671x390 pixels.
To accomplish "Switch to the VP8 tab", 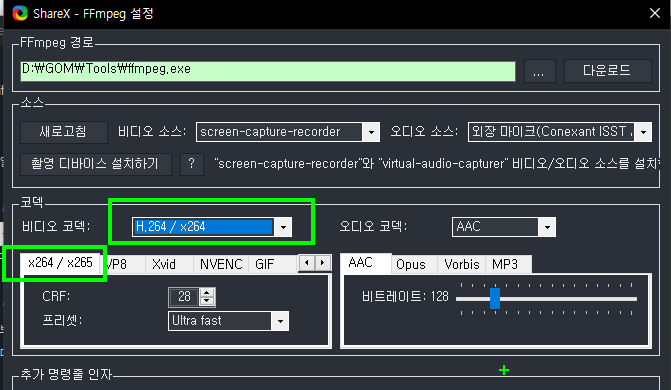I will pyautogui.click(x=122, y=264).
